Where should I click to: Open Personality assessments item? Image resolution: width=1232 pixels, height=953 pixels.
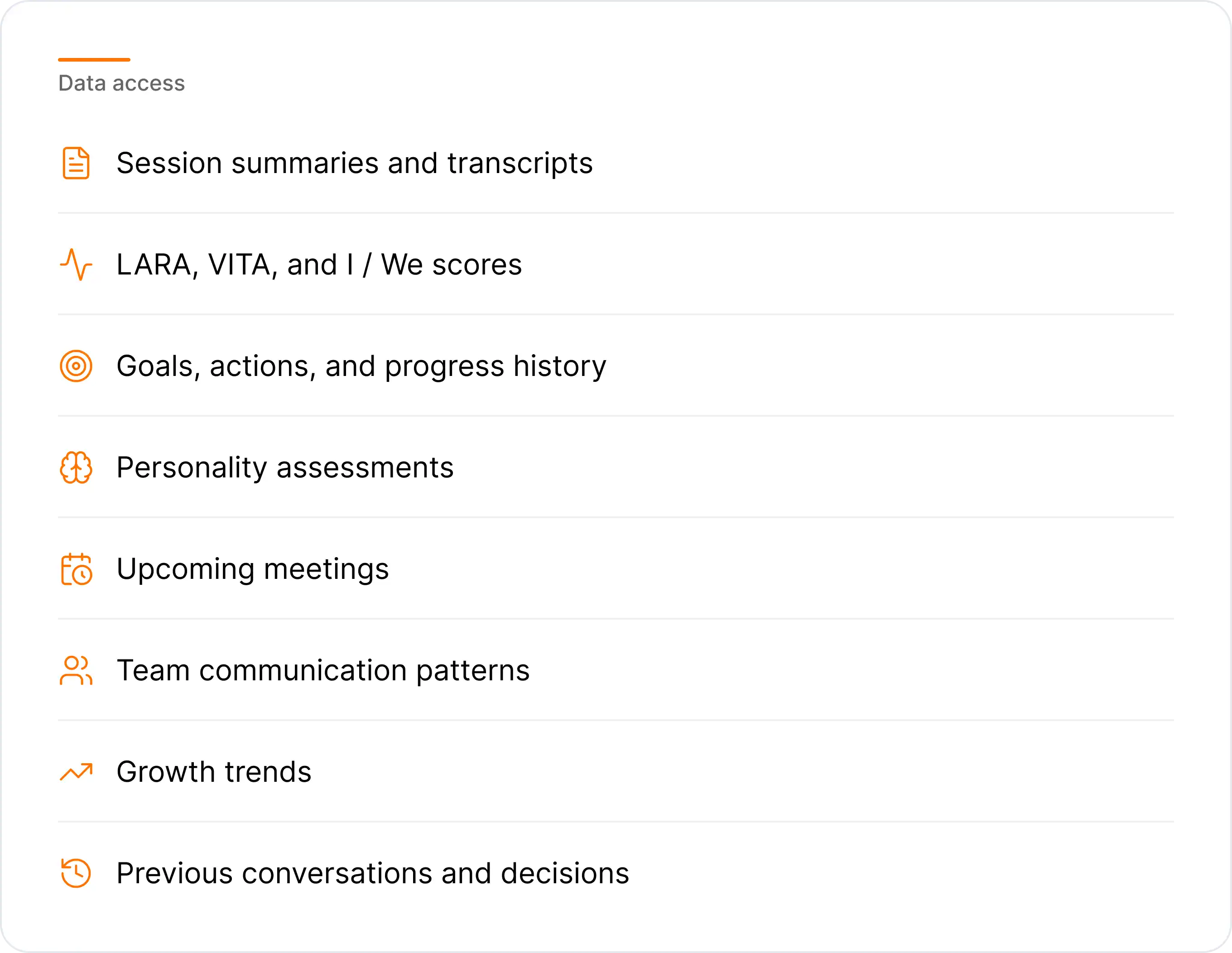tap(285, 468)
